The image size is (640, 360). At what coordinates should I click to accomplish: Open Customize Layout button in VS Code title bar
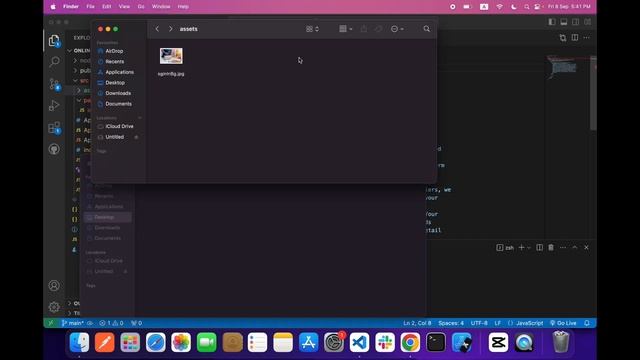pyautogui.click(x=587, y=22)
